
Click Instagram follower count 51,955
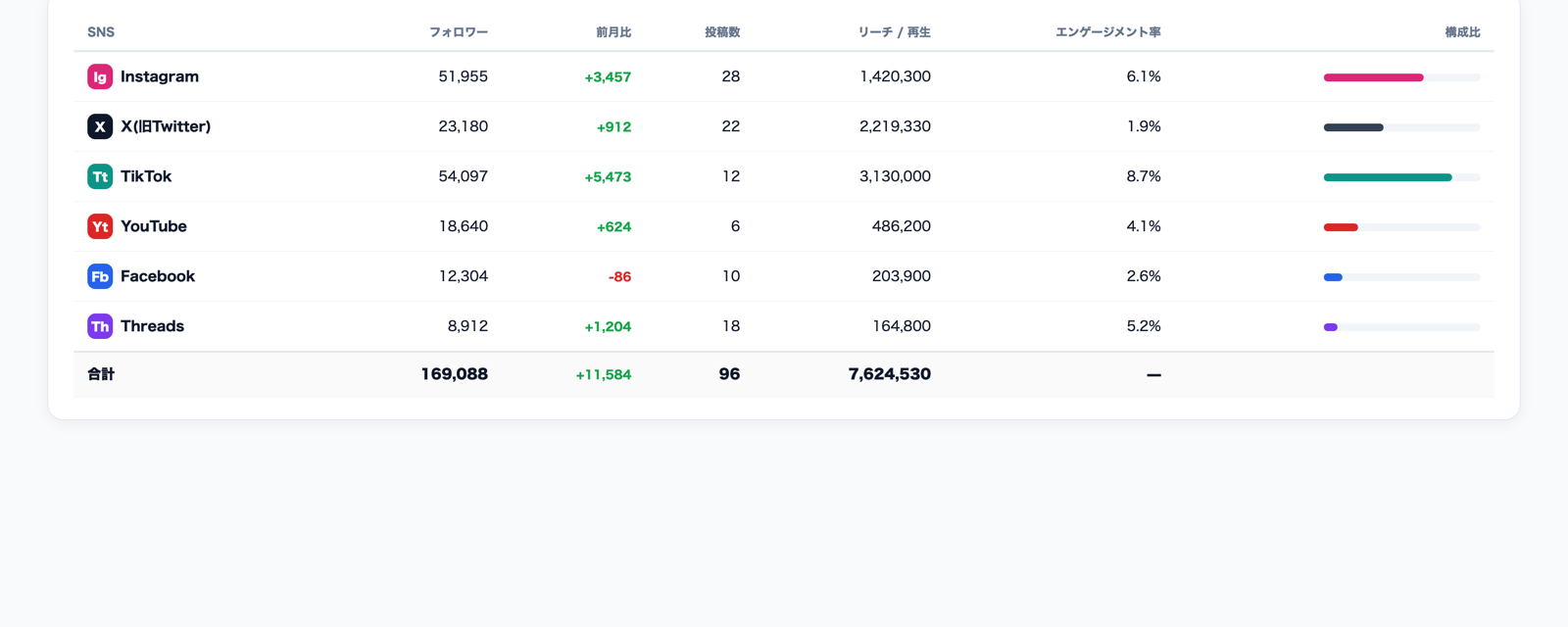(x=464, y=76)
